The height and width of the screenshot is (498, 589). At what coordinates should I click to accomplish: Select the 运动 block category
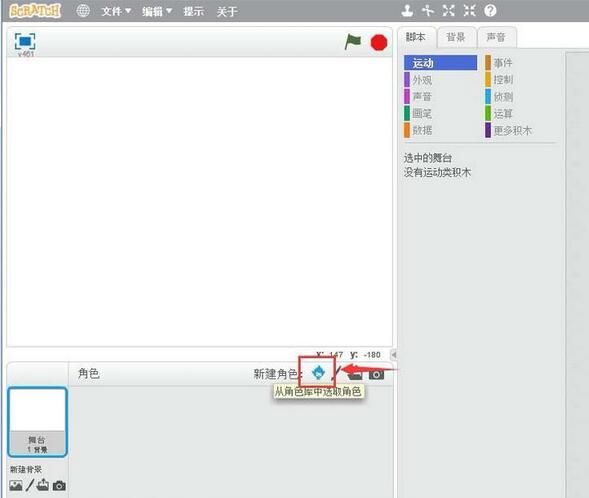(x=440, y=63)
